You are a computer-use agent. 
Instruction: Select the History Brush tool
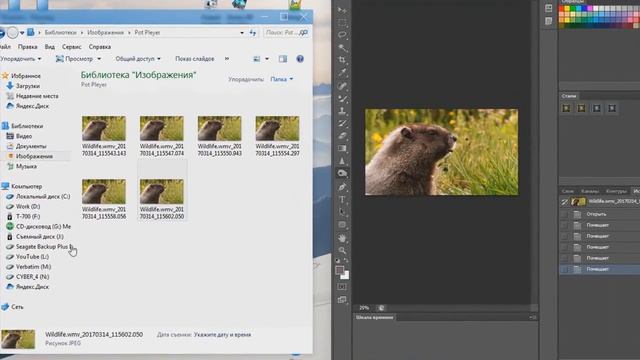[342, 123]
